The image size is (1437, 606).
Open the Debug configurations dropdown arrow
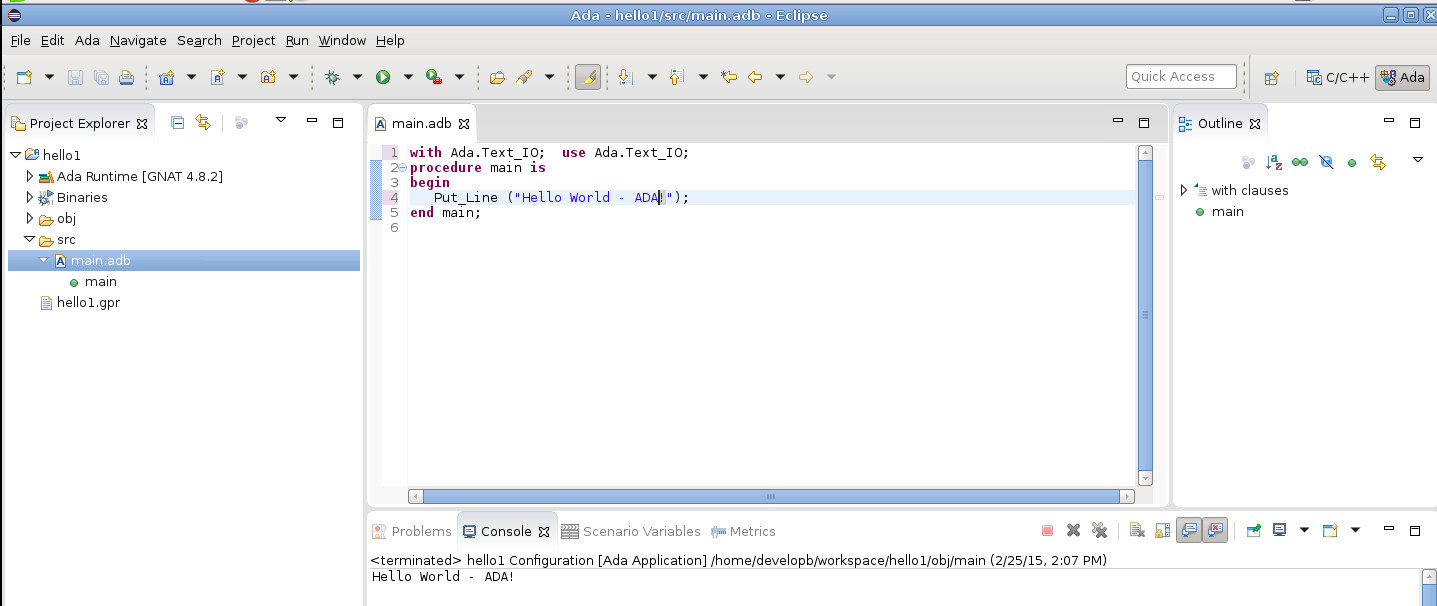357,77
